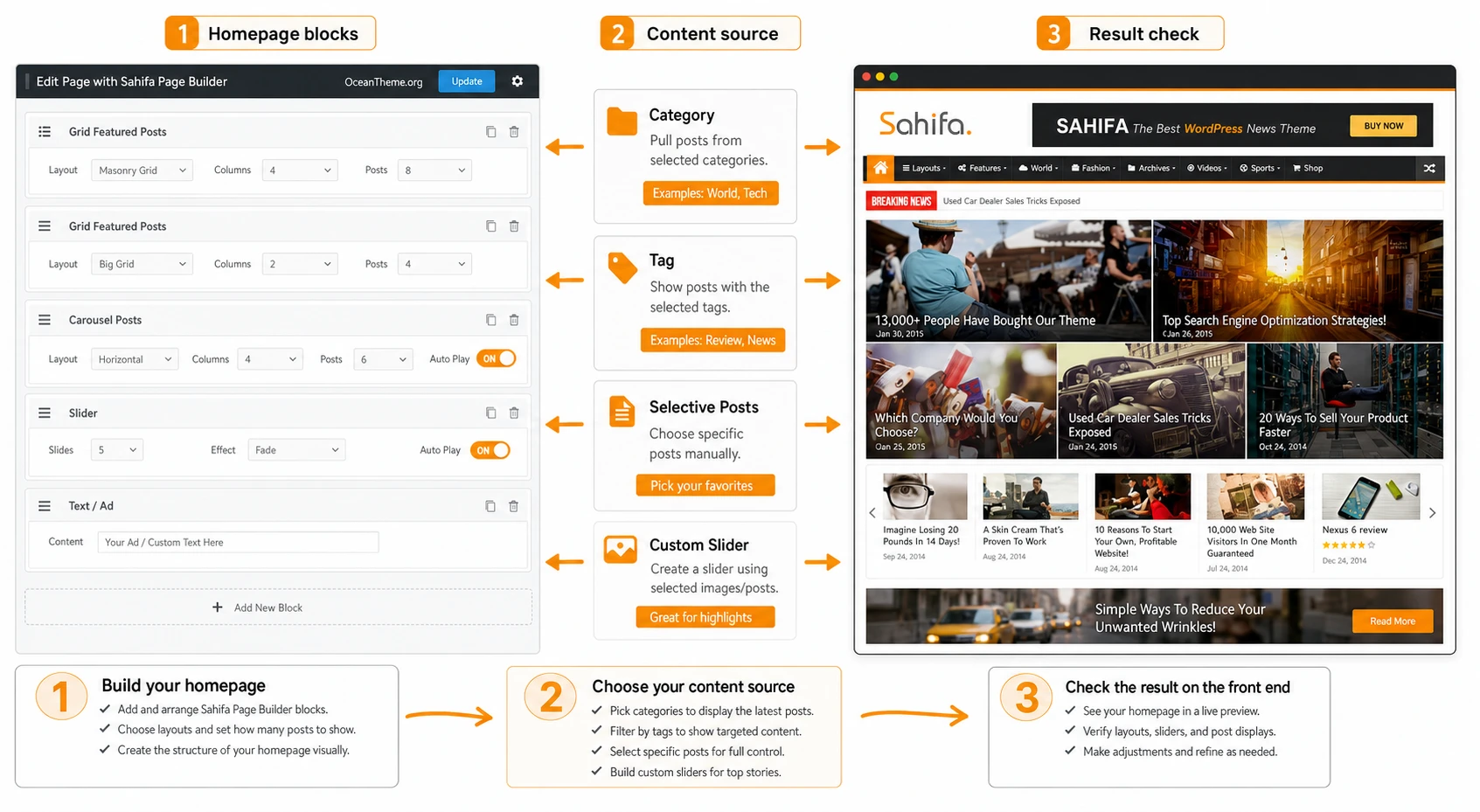Open Slides count dropdown
The width and height of the screenshot is (1480, 812).
click(x=117, y=450)
